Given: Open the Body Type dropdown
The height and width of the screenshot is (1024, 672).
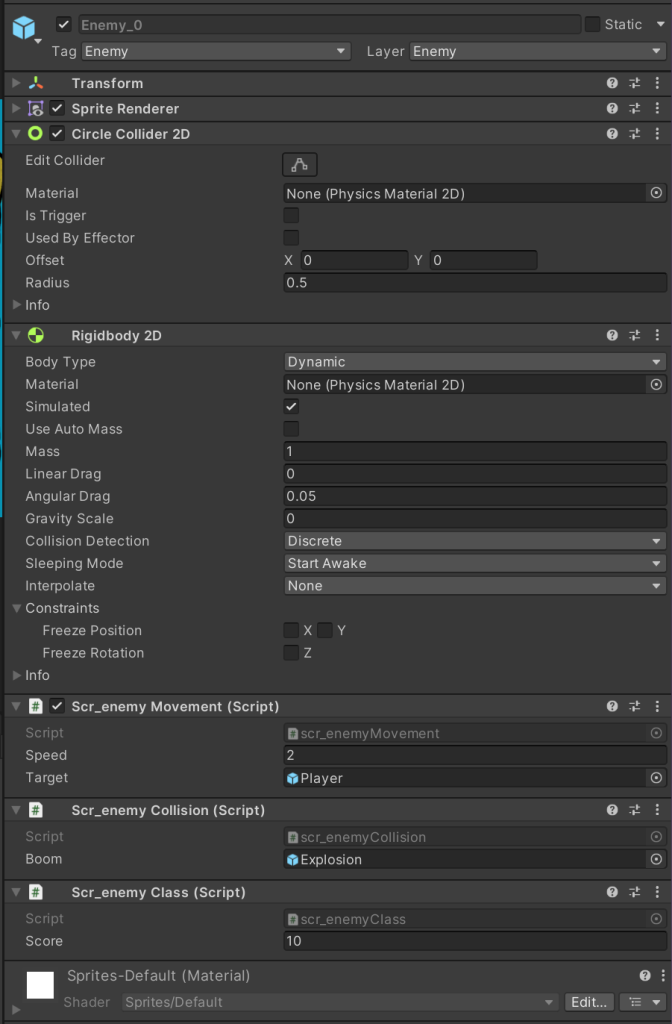Looking at the screenshot, I should [x=475, y=362].
